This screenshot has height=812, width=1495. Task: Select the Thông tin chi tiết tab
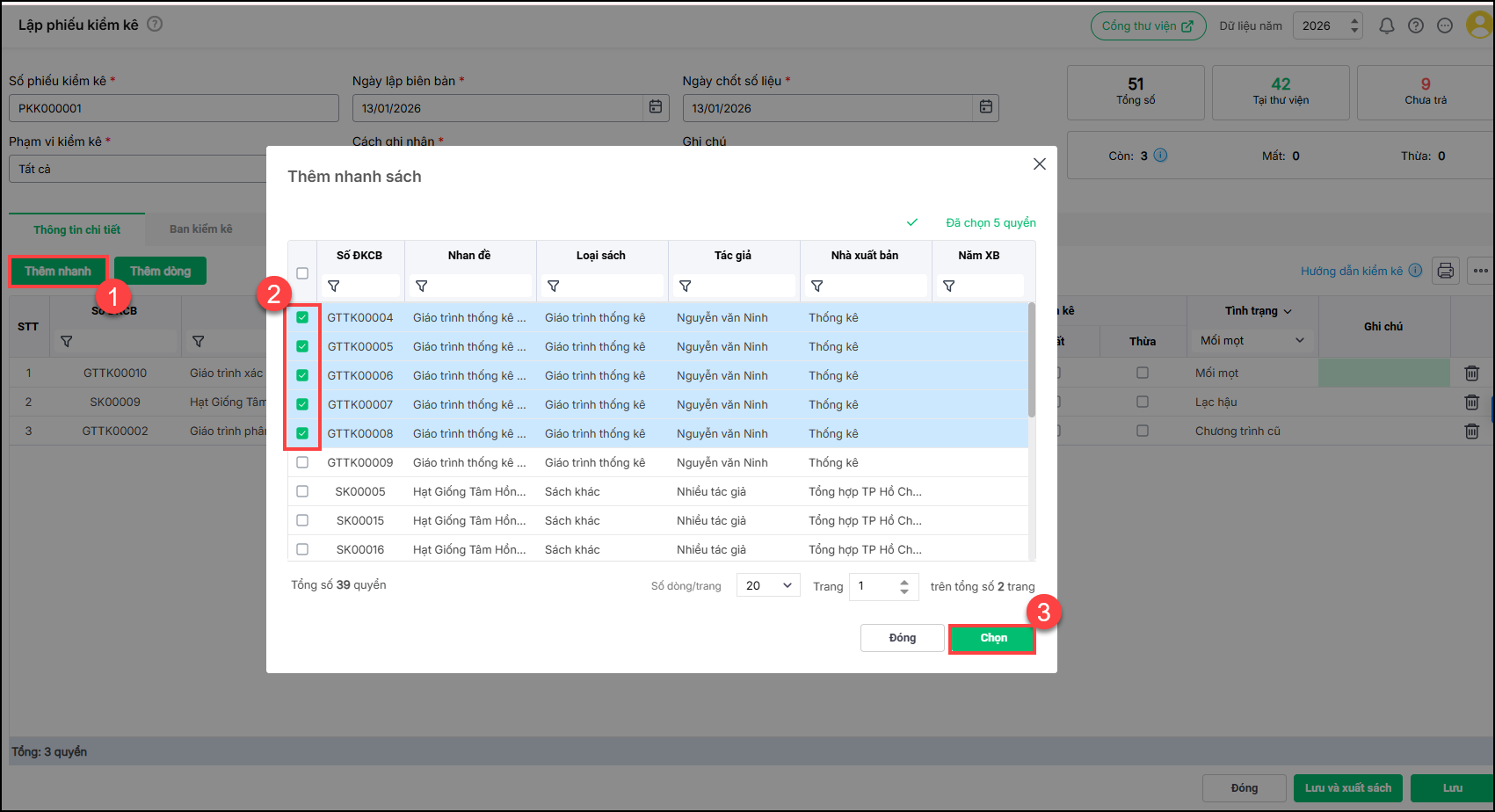point(77,229)
